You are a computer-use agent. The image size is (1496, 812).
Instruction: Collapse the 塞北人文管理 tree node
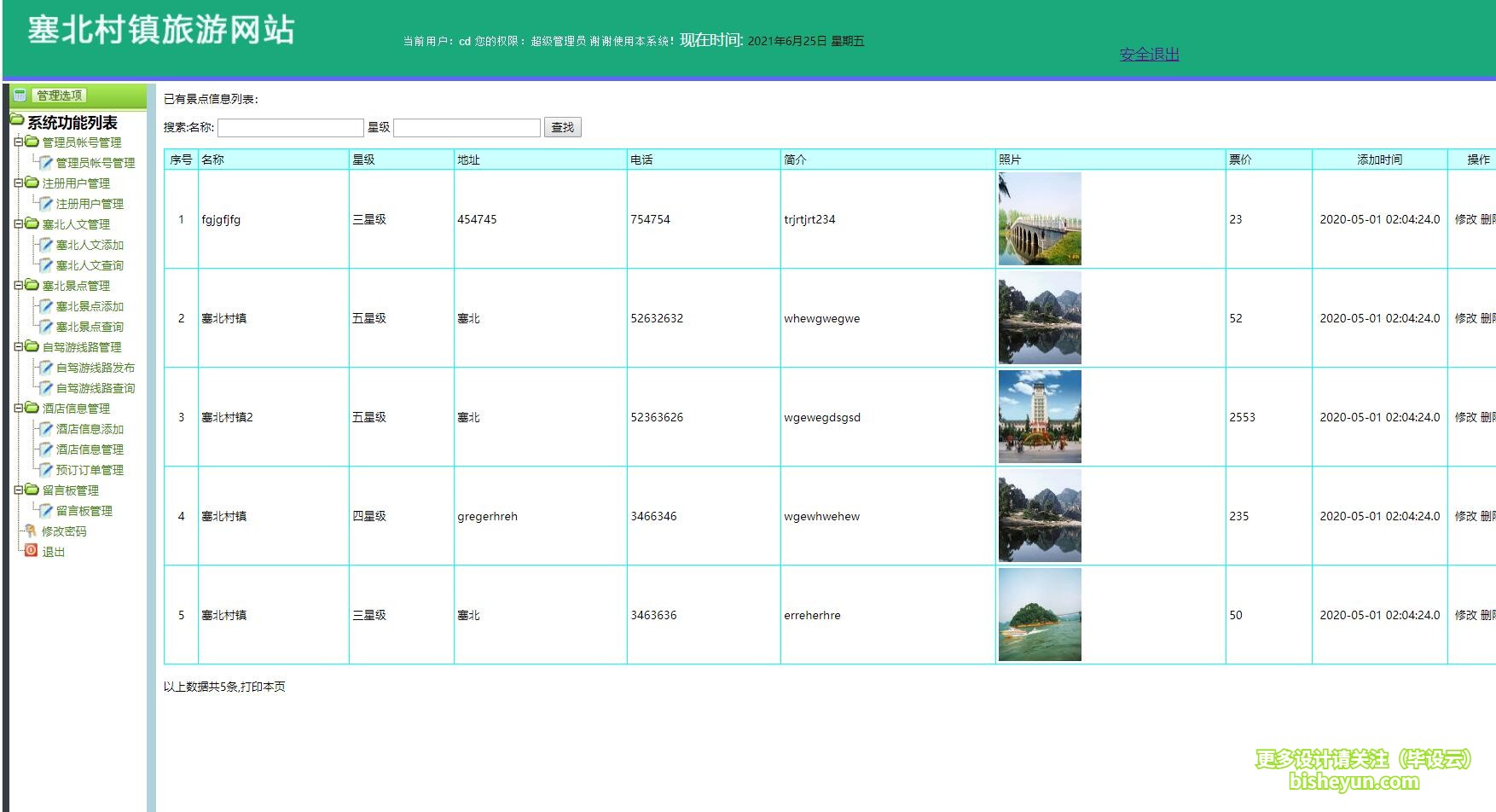(20, 224)
